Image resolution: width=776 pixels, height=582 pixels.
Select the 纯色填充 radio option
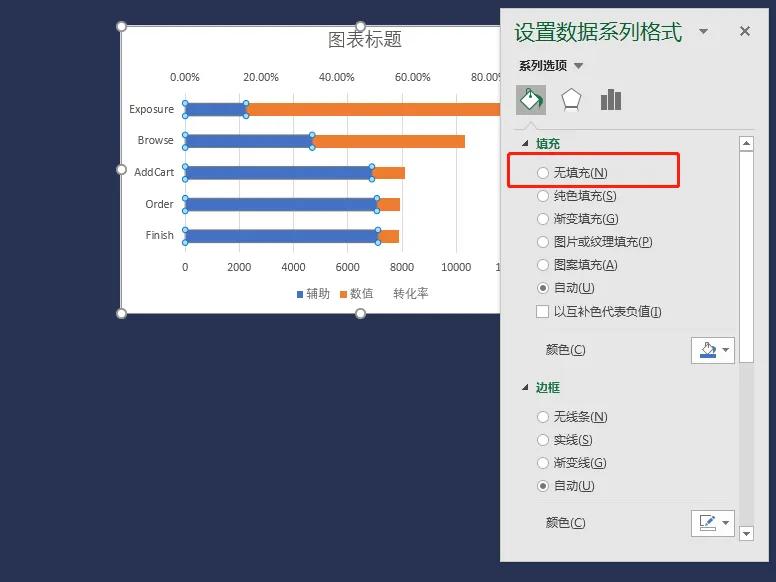(543, 196)
